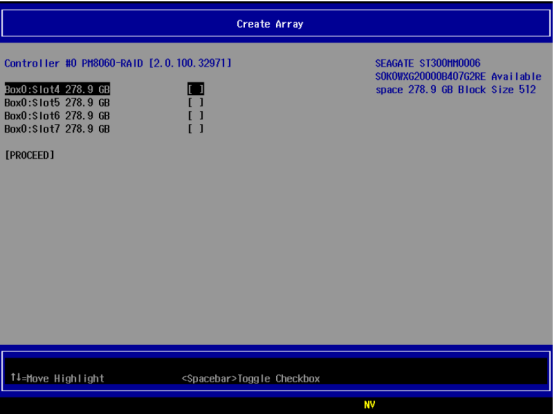Toggle the checkbox for Box0:Slot4

click(195, 89)
